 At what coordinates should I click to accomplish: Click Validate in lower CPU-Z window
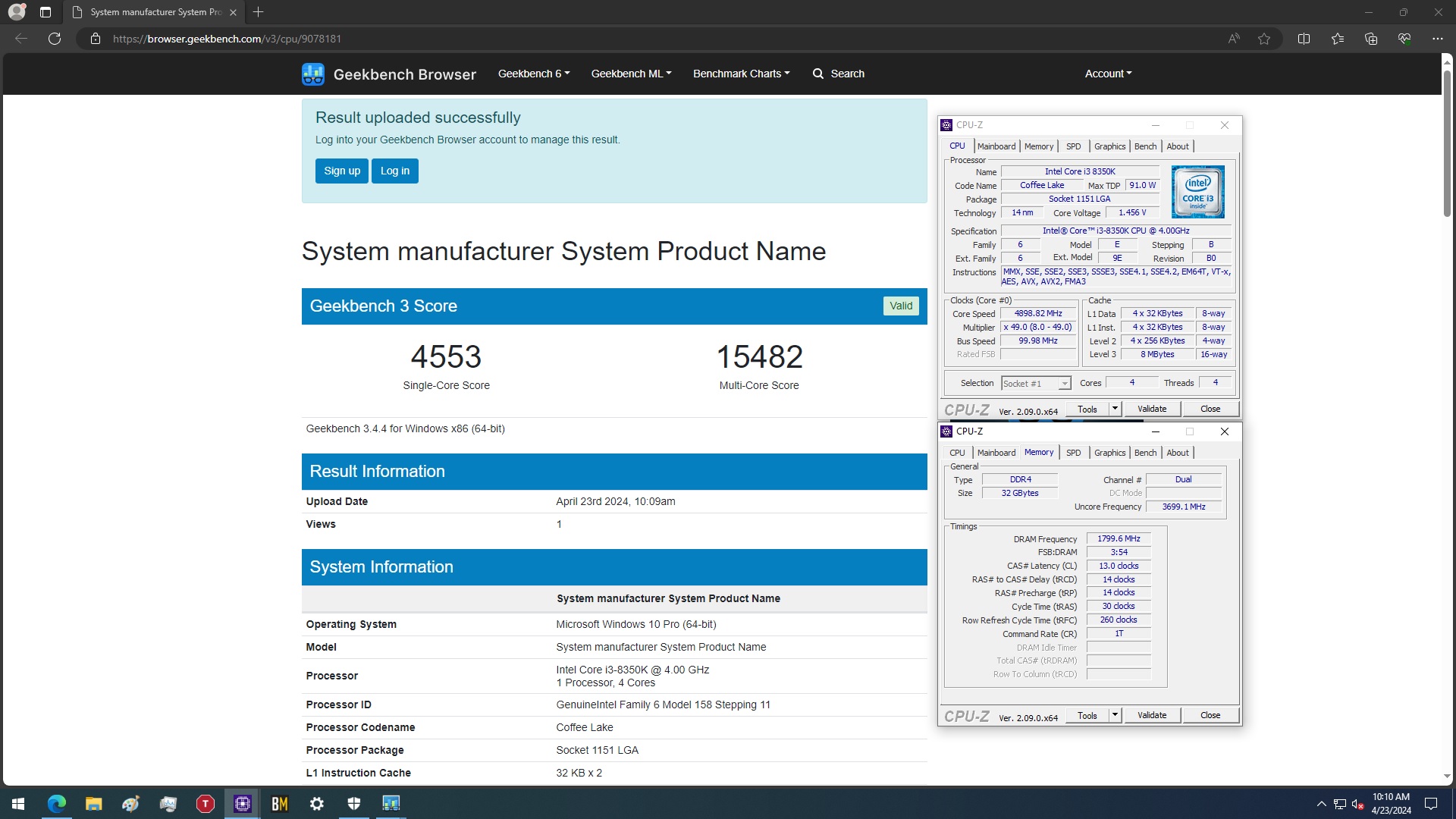pos(1152,715)
